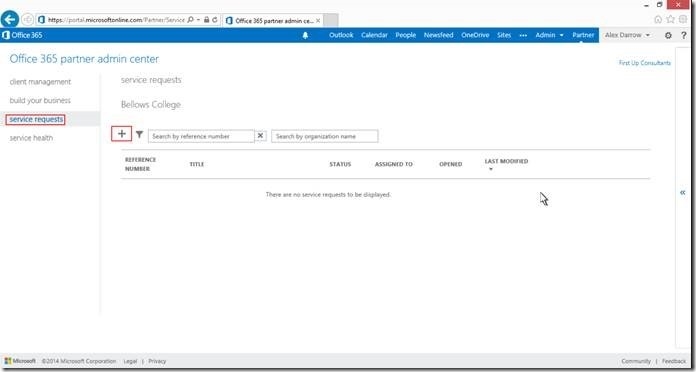Image resolution: width=696 pixels, height=372 pixels.
Task: Open Outlook from the top navigation
Action: coord(341,35)
